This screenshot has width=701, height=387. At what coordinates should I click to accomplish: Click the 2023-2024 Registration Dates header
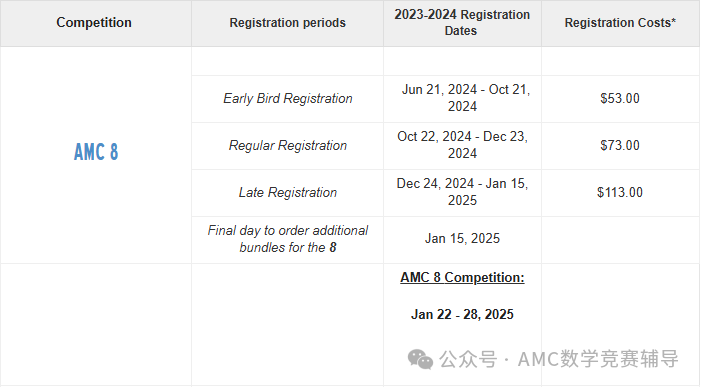point(462,23)
